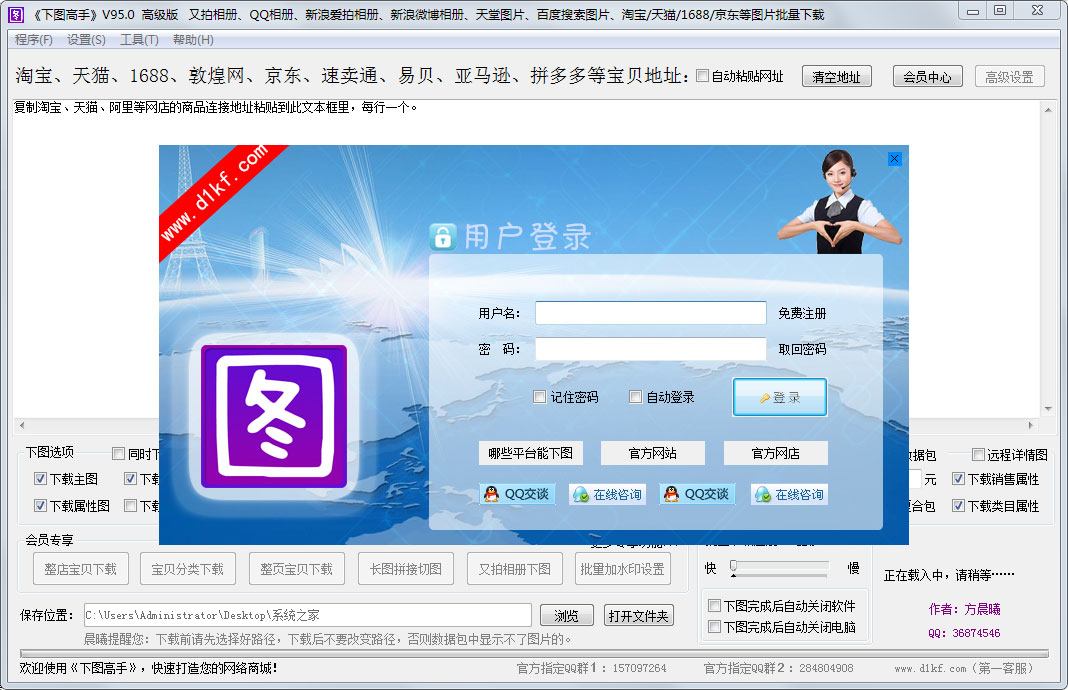
Task: Click the 登录 login button
Action: point(779,397)
